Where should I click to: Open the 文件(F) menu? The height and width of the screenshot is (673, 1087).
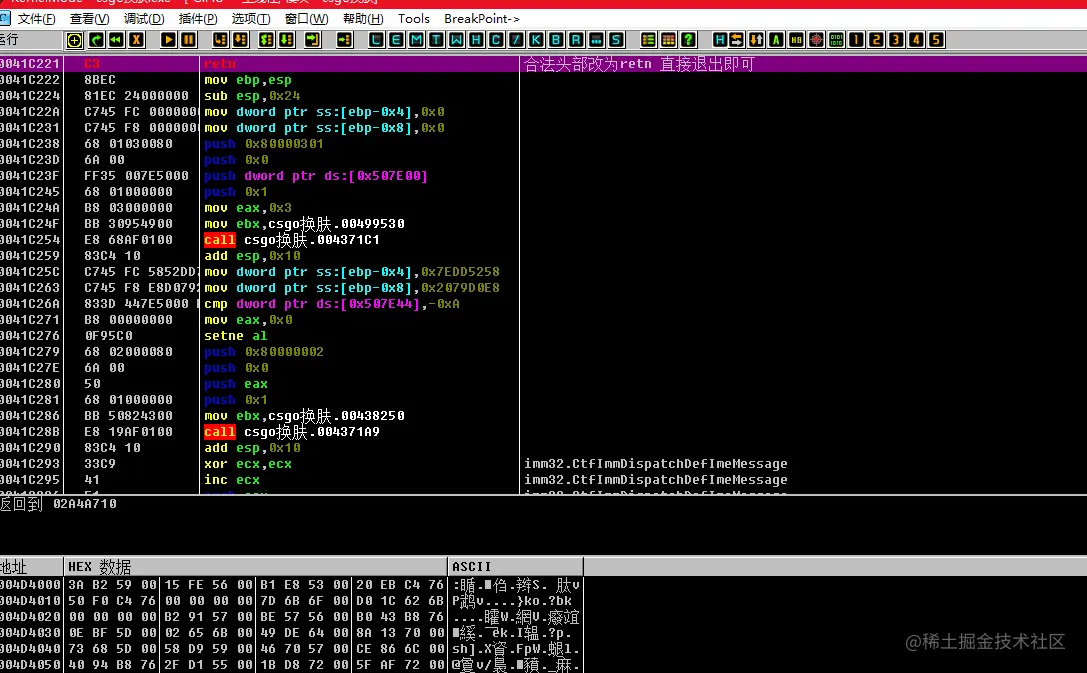36,19
